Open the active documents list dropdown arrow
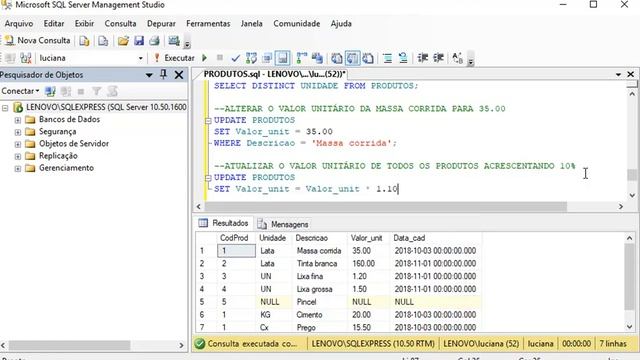The image size is (640, 360). 618,74
